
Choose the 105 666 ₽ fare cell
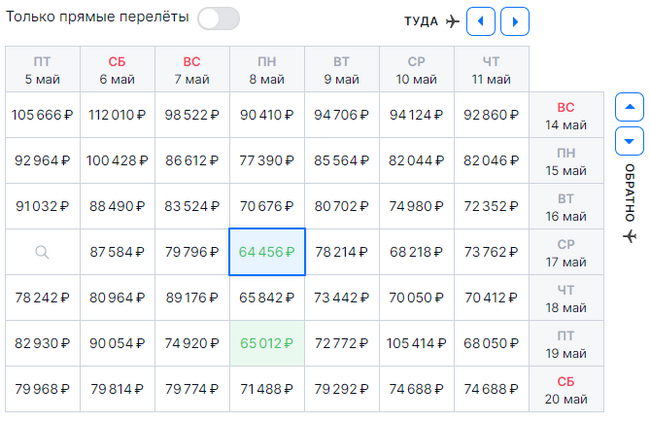pos(42,115)
